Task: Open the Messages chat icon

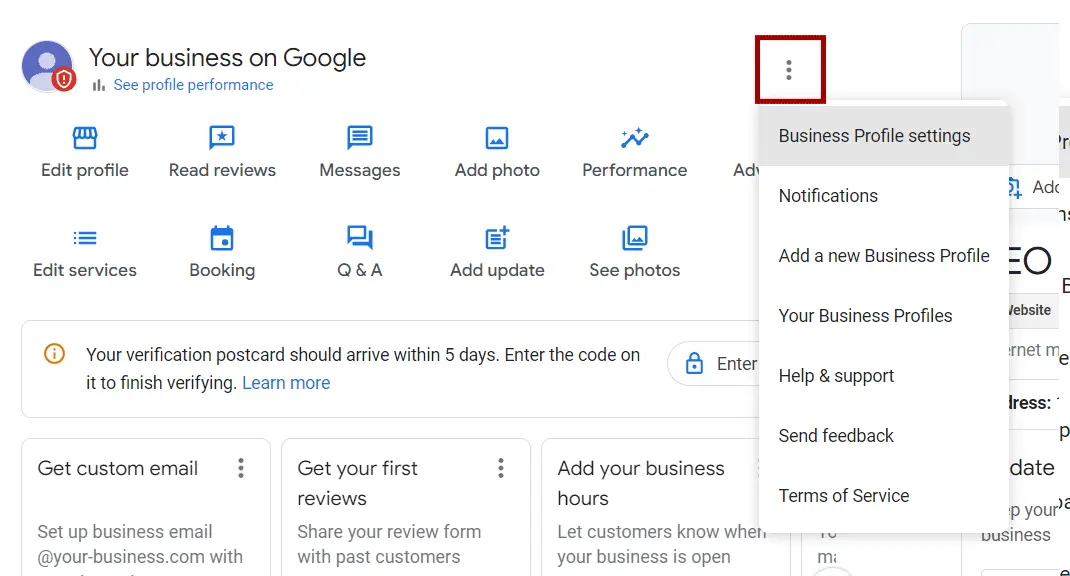Action: (360, 138)
